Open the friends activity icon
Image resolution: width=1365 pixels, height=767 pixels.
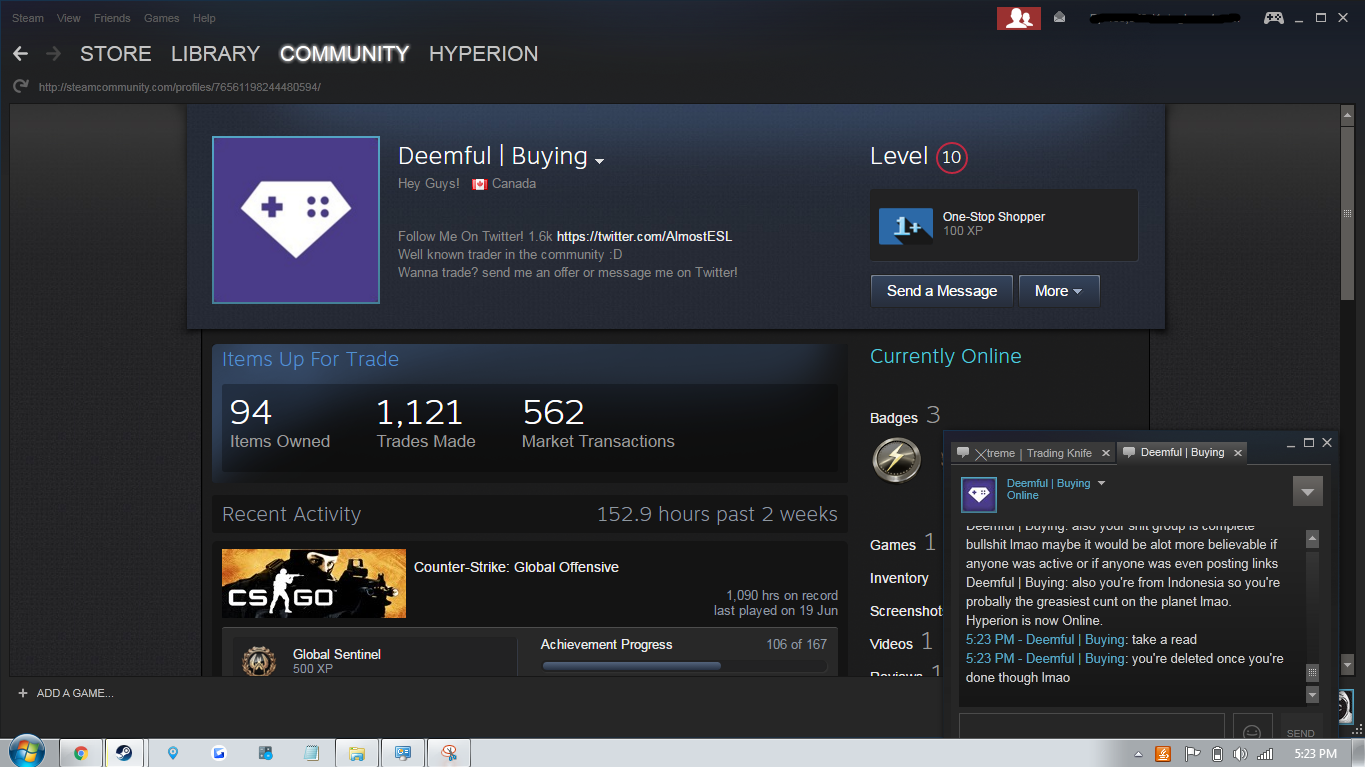[x=1018, y=18]
